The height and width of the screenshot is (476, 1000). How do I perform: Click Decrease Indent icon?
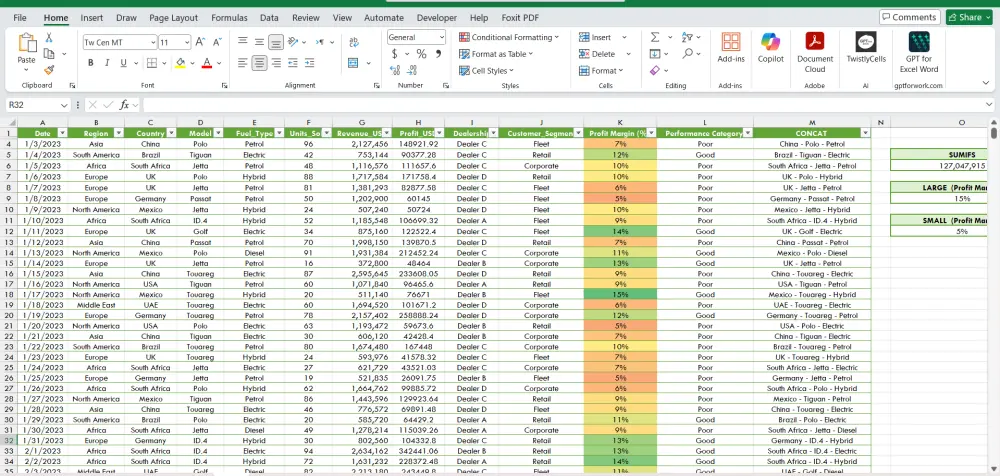pos(293,63)
